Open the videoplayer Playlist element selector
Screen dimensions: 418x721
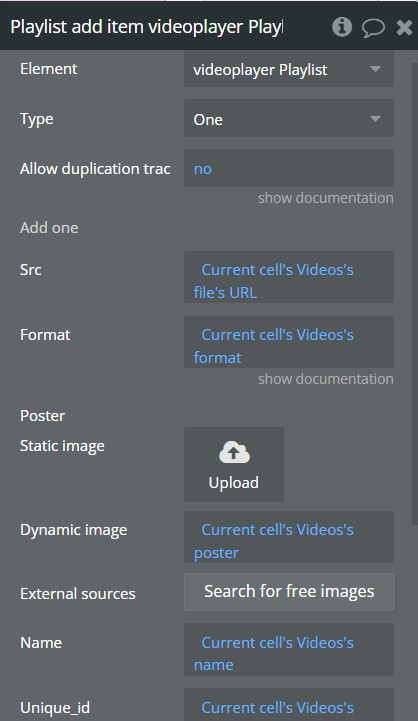289,69
